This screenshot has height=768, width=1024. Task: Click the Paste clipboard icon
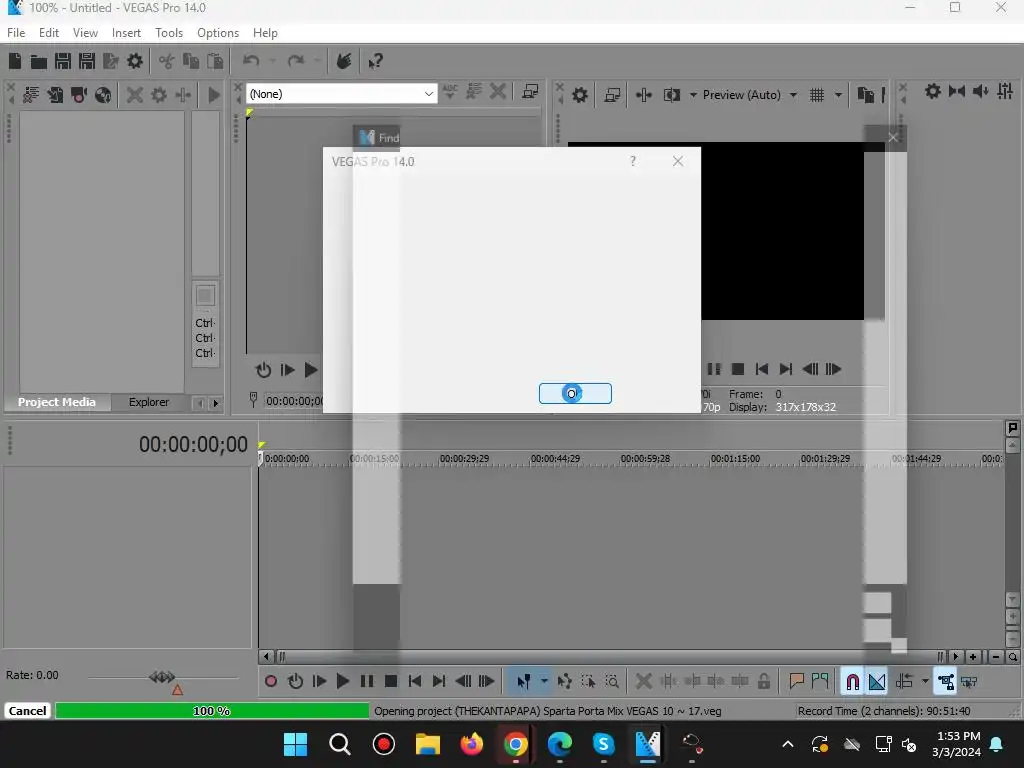[215, 61]
